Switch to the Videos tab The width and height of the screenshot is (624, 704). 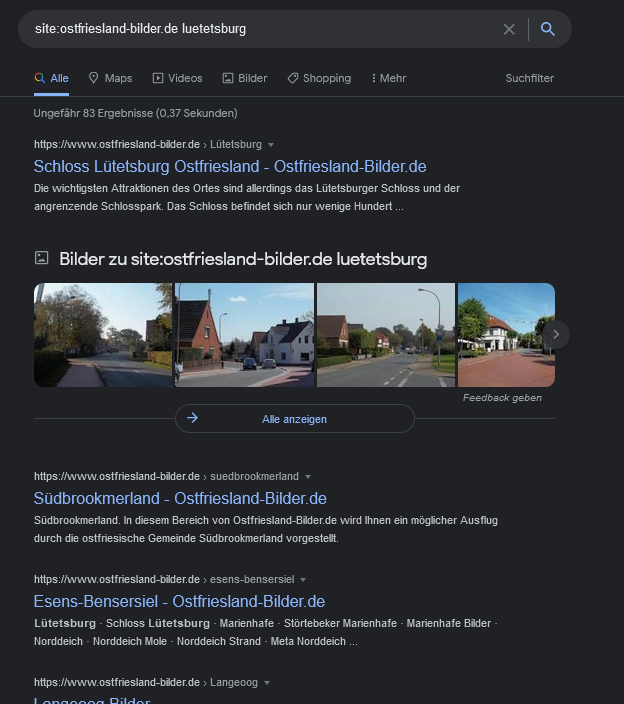tap(177, 78)
